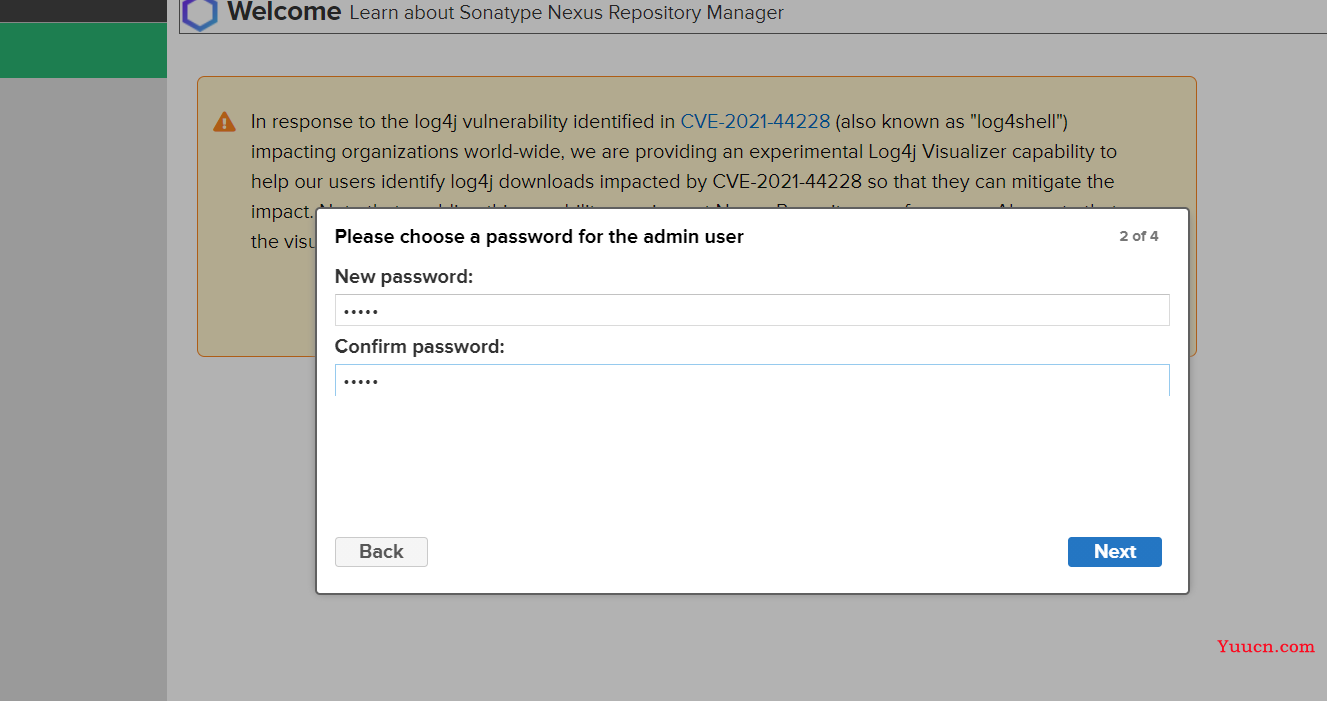Click the dialog title about admin password

click(x=539, y=237)
